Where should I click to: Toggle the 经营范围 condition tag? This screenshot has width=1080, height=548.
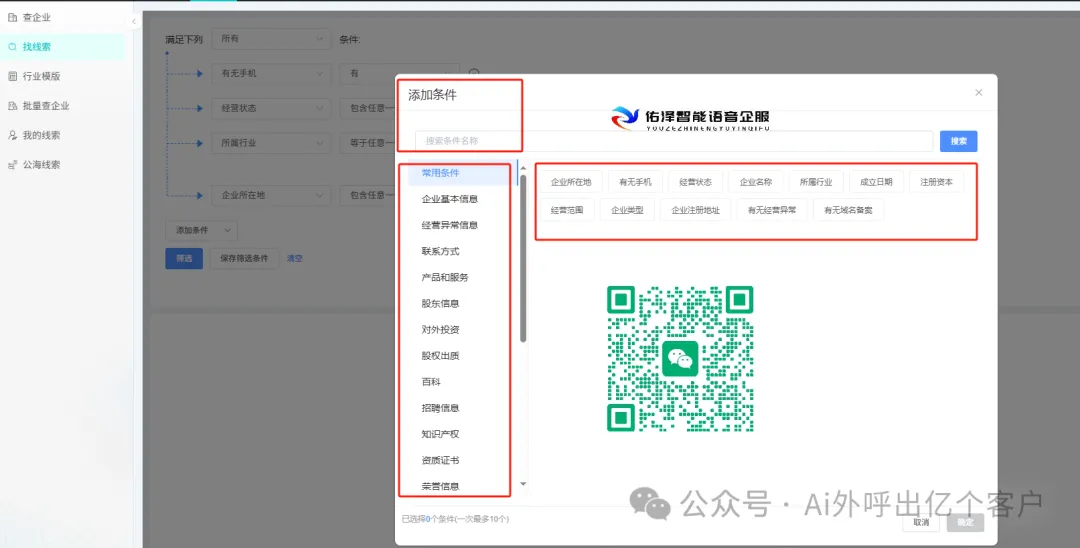567,210
